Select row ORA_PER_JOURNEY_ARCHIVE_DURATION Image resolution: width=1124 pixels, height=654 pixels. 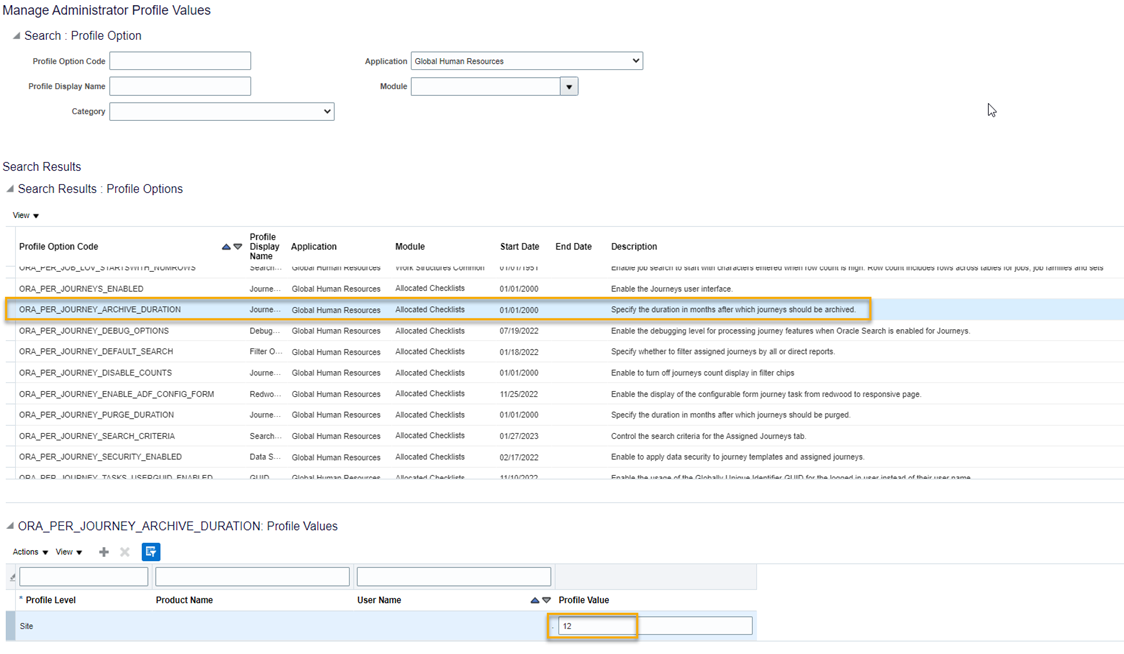565,310
